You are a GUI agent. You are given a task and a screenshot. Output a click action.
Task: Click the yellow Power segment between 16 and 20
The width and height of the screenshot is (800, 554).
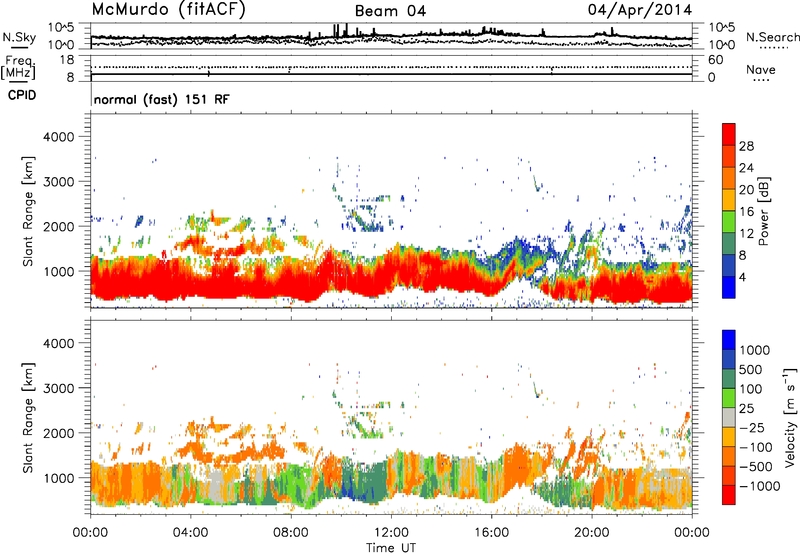pyautogui.click(x=729, y=199)
